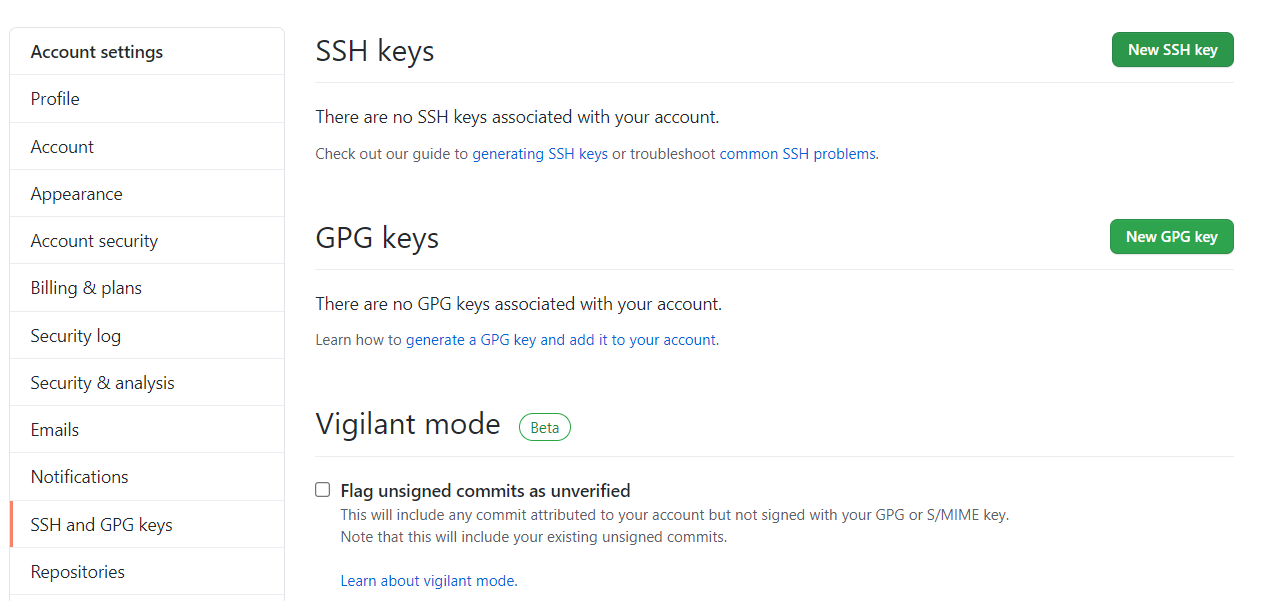View the Security log

tap(76, 336)
